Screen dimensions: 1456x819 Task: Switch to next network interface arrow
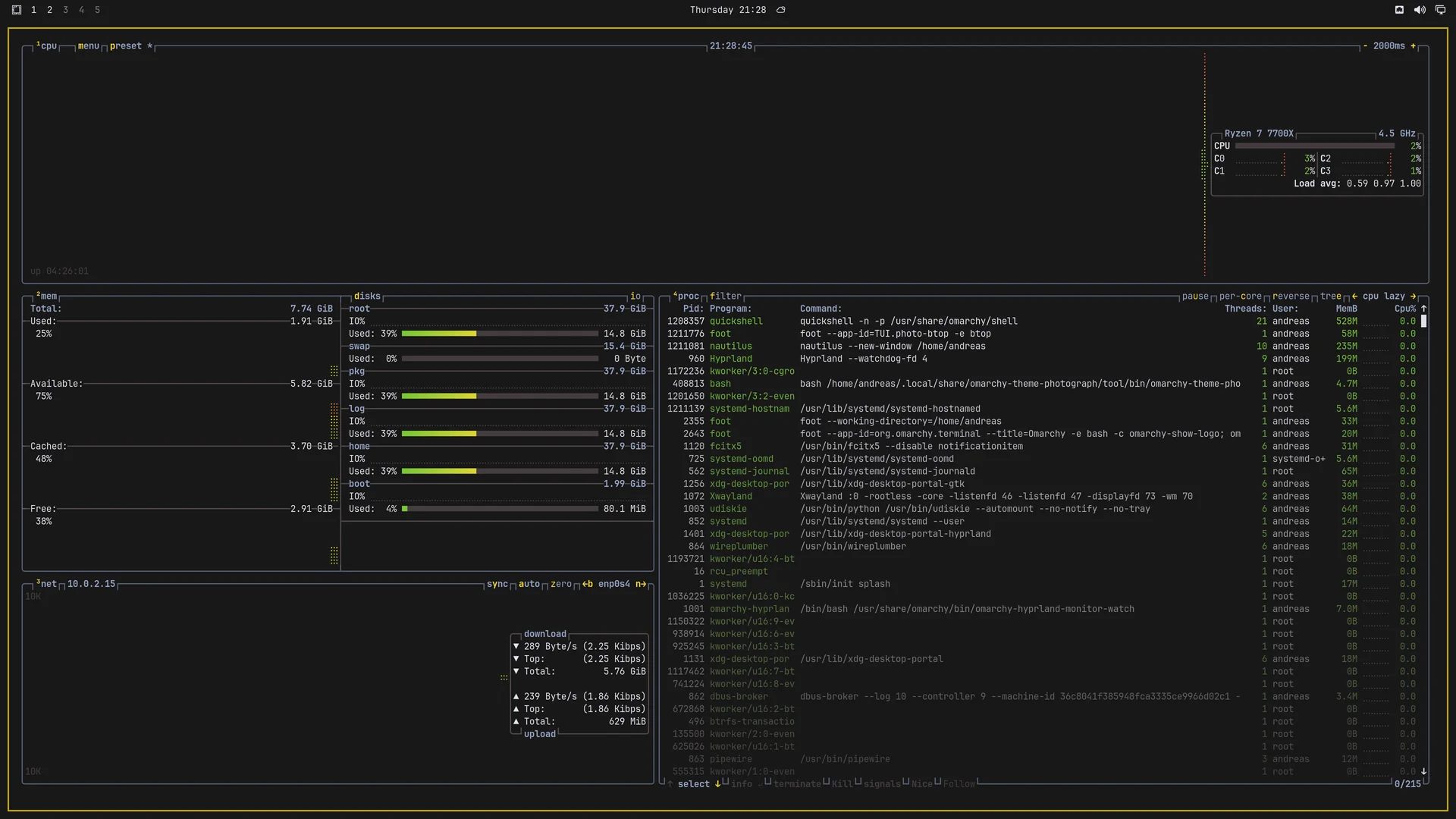(x=641, y=584)
